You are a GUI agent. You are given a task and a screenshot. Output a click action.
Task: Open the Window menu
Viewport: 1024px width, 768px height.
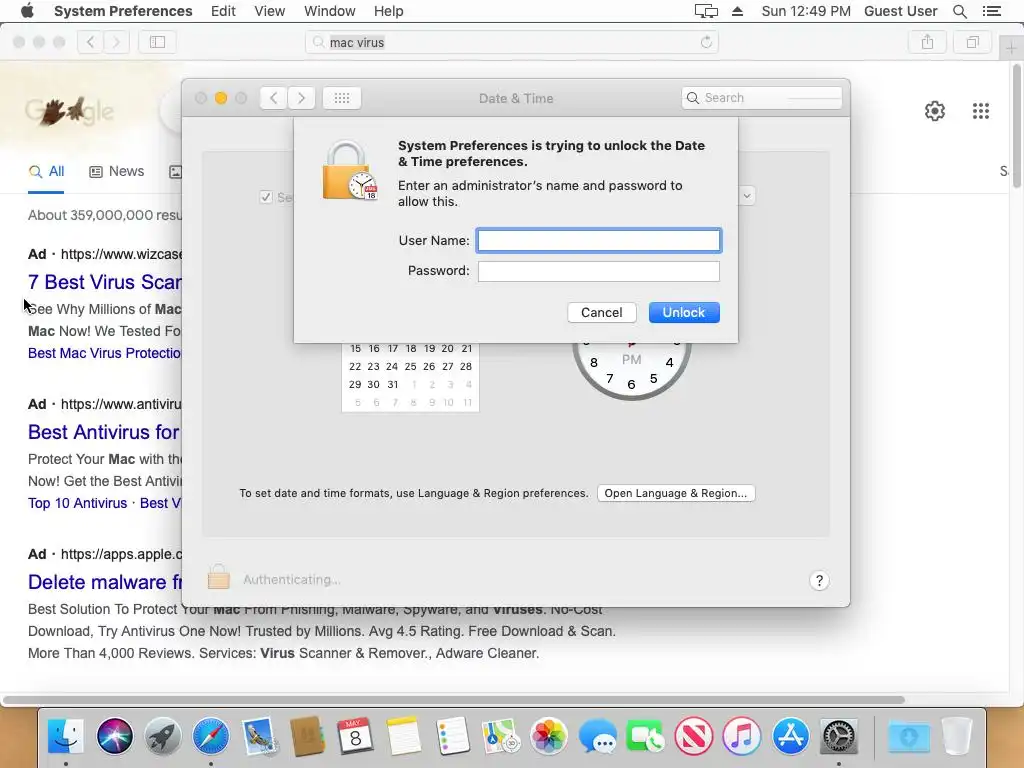click(x=330, y=11)
